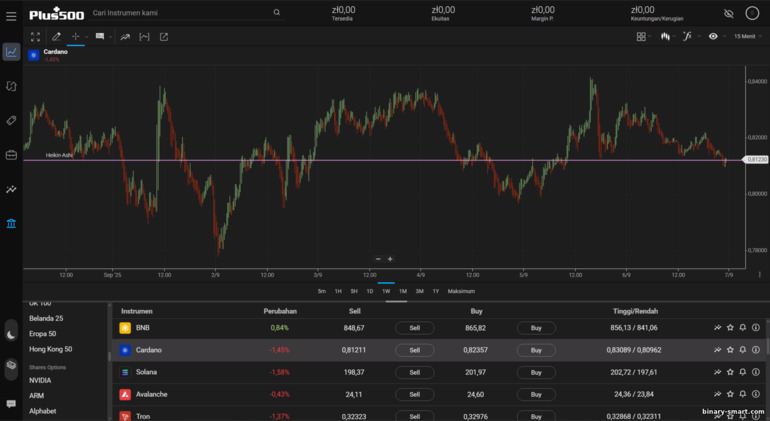
Task: Click Buy button for Avalanche
Action: click(x=536, y=394)
